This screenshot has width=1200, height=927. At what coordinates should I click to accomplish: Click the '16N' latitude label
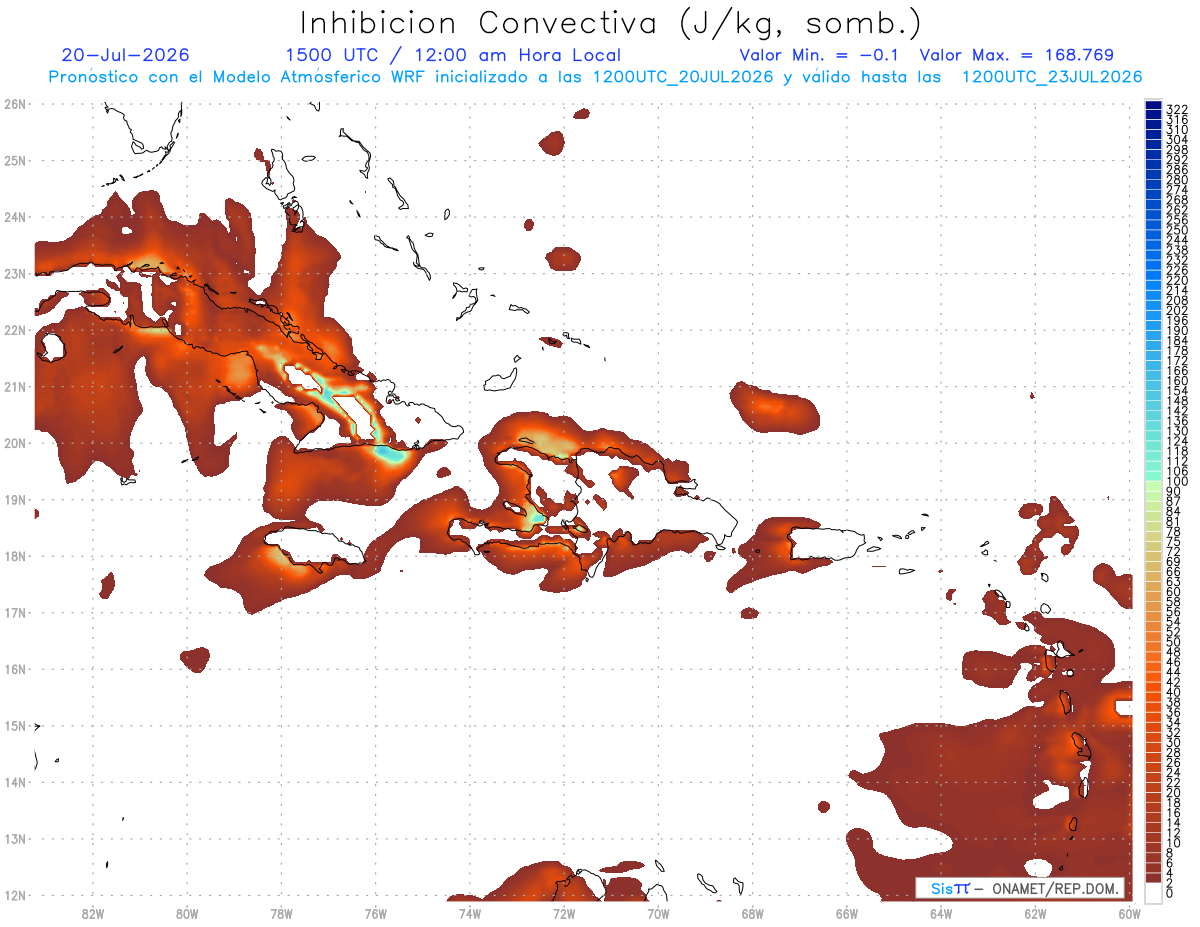point(15,669)
